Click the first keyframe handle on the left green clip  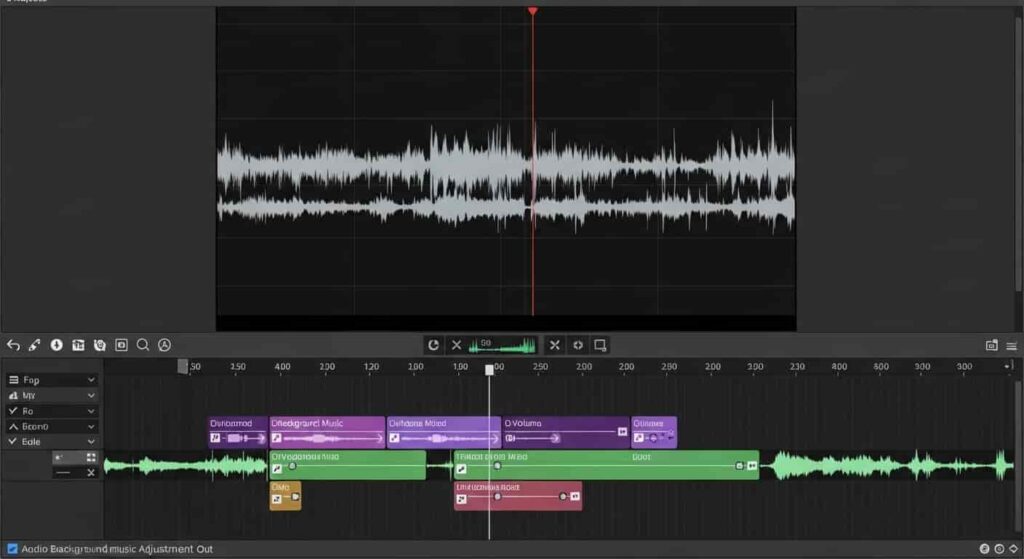point(293,466)
